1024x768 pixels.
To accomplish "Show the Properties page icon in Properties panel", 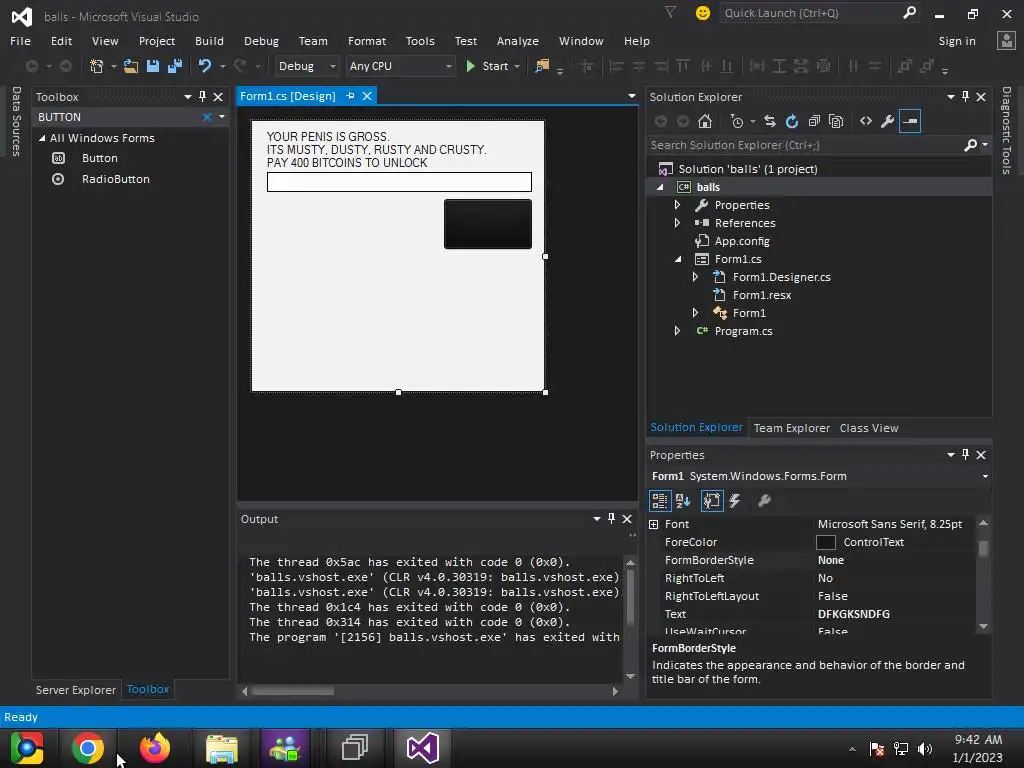I will tap(711, 501).
